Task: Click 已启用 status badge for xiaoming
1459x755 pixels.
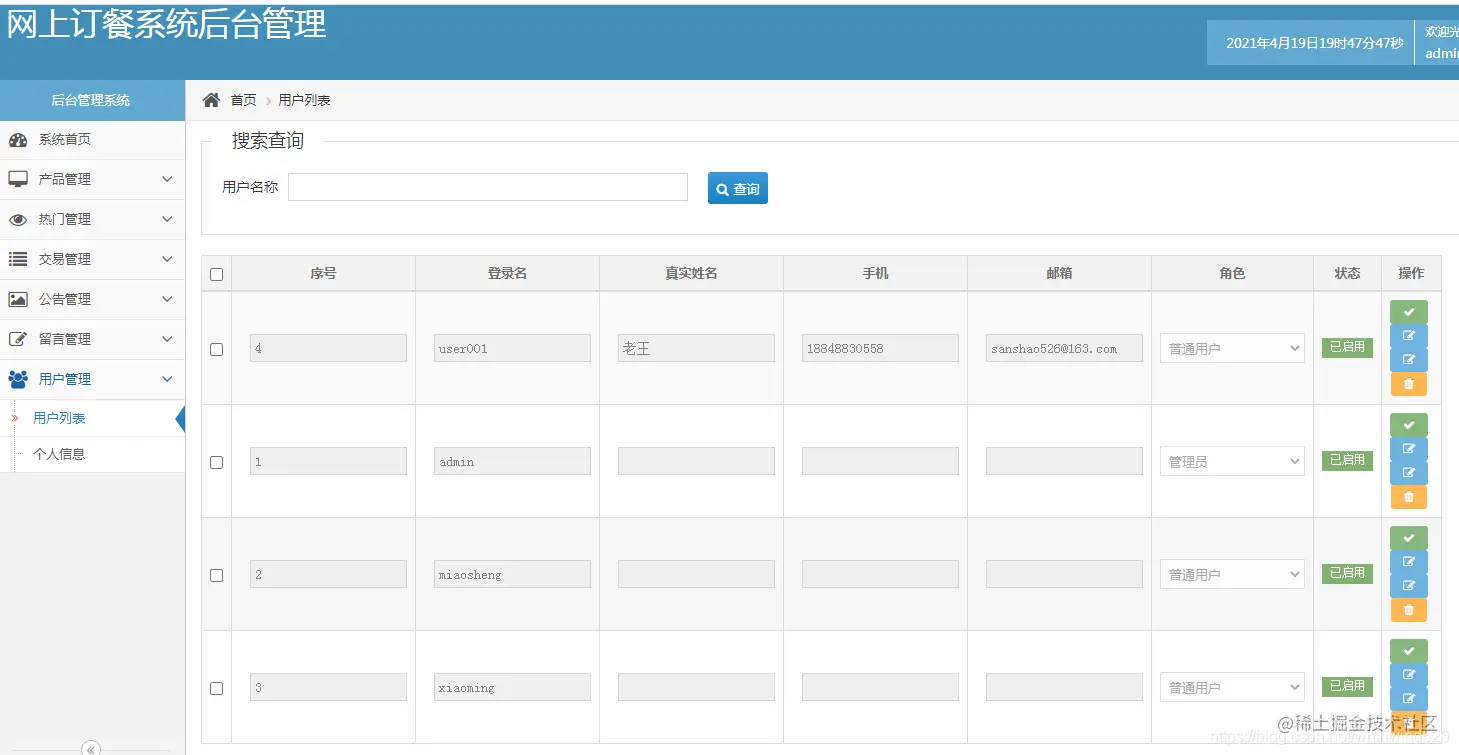Action: pyautogui.click(x=1347, y=687)
